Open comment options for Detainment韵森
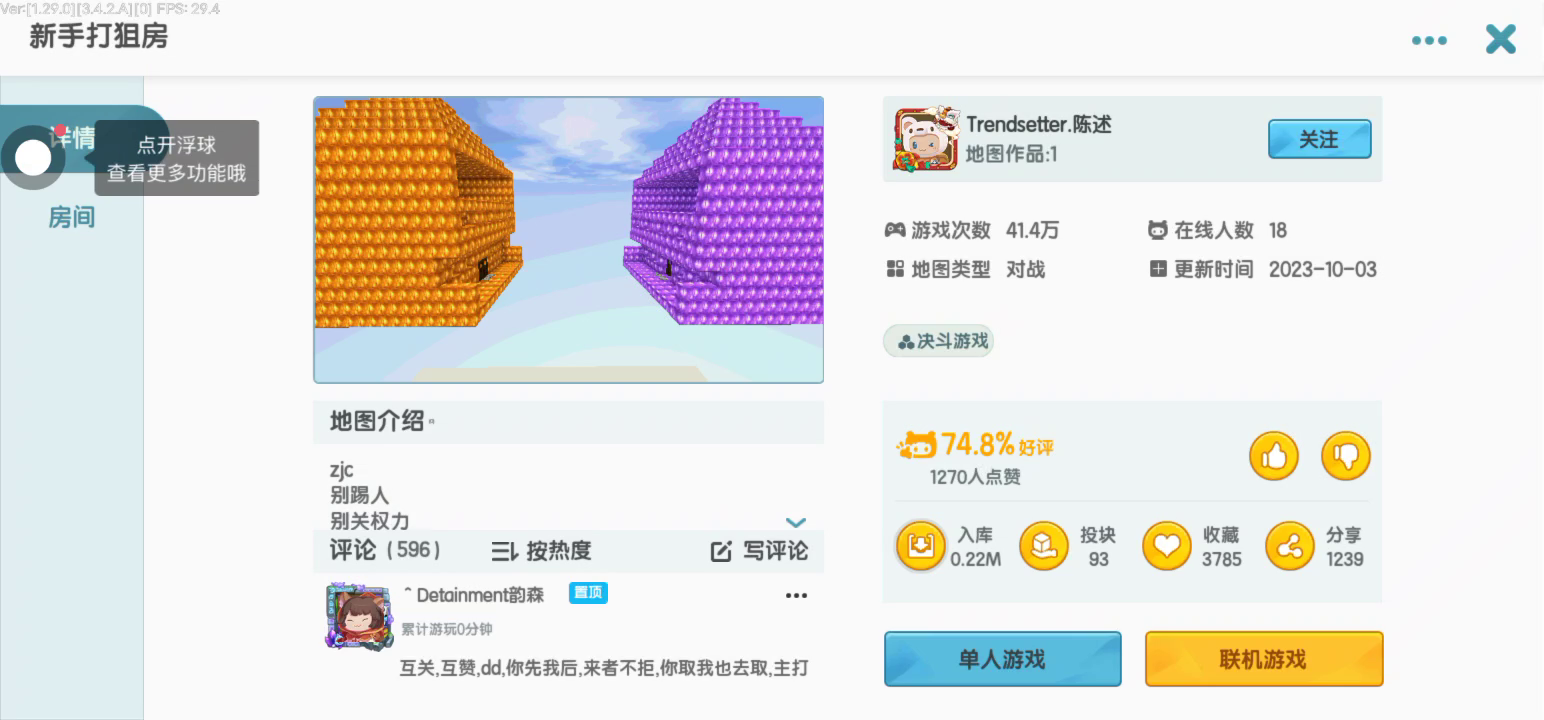The width and height of the screenshot is (1544, 720). tap(796, 596)
